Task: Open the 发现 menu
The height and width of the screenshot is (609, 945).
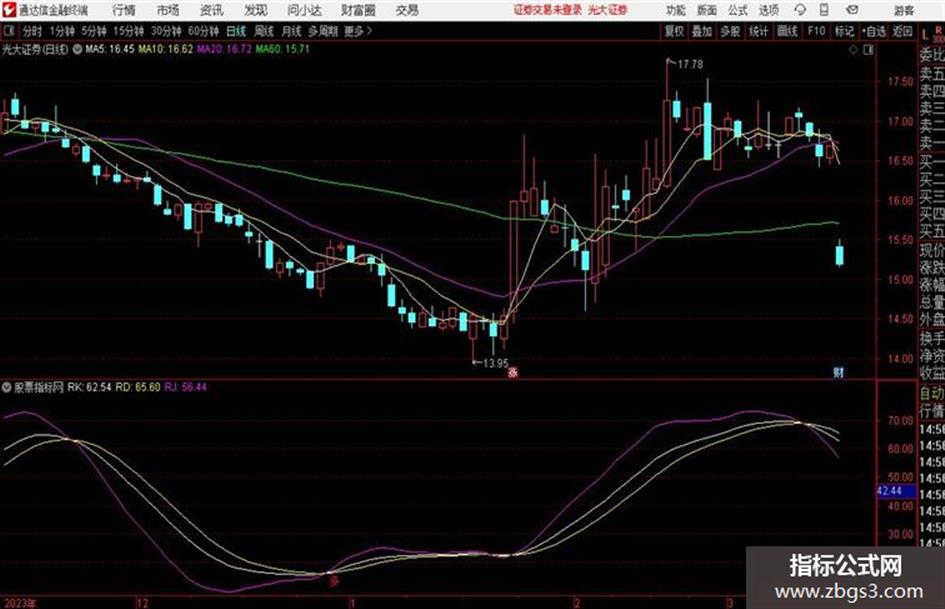Action: click(256, 10)
